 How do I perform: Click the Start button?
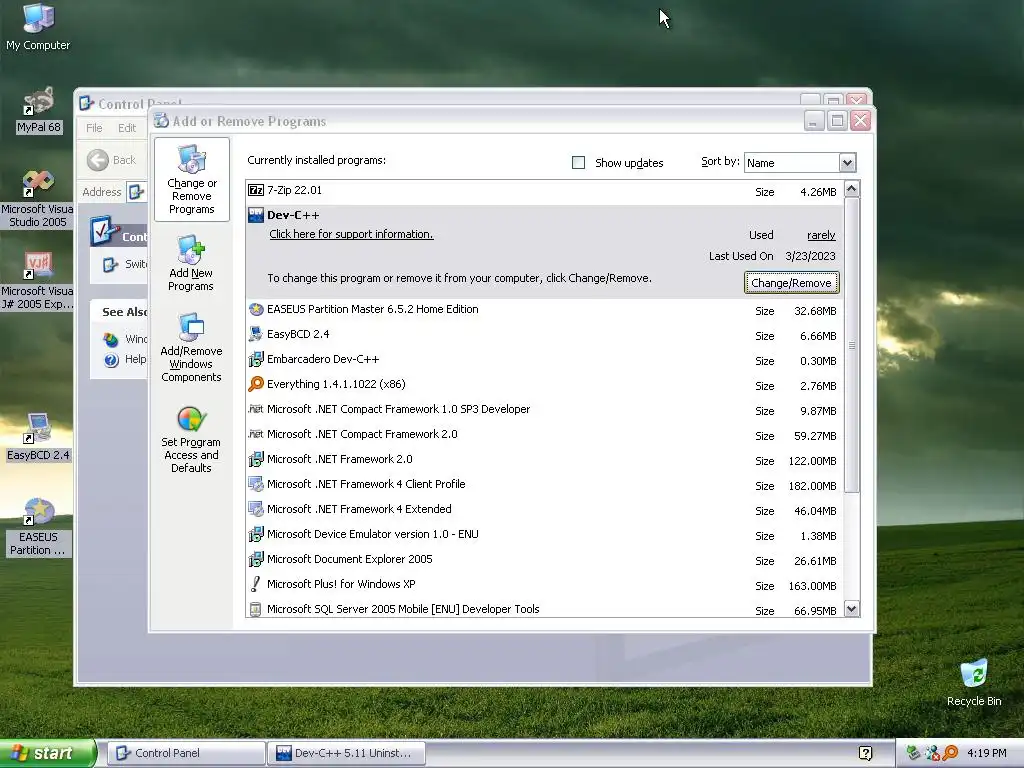(48, 754)
